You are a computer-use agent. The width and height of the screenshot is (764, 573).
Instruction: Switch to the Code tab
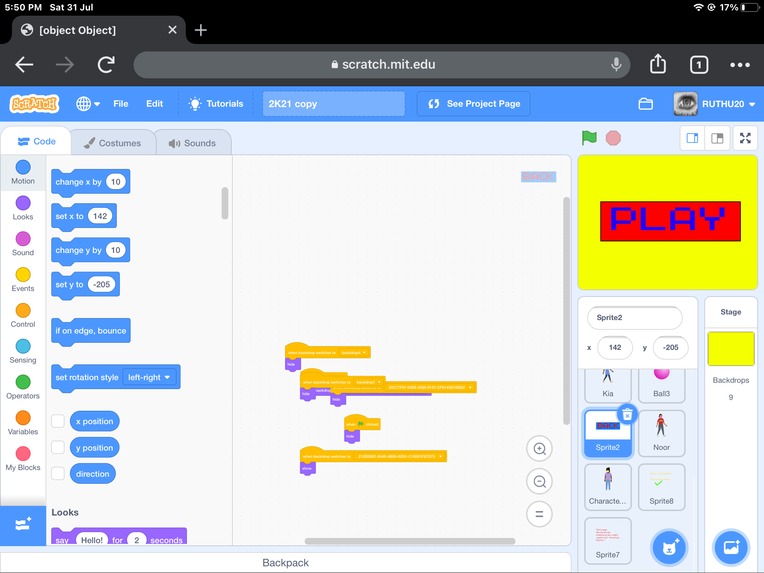(37, 141)
